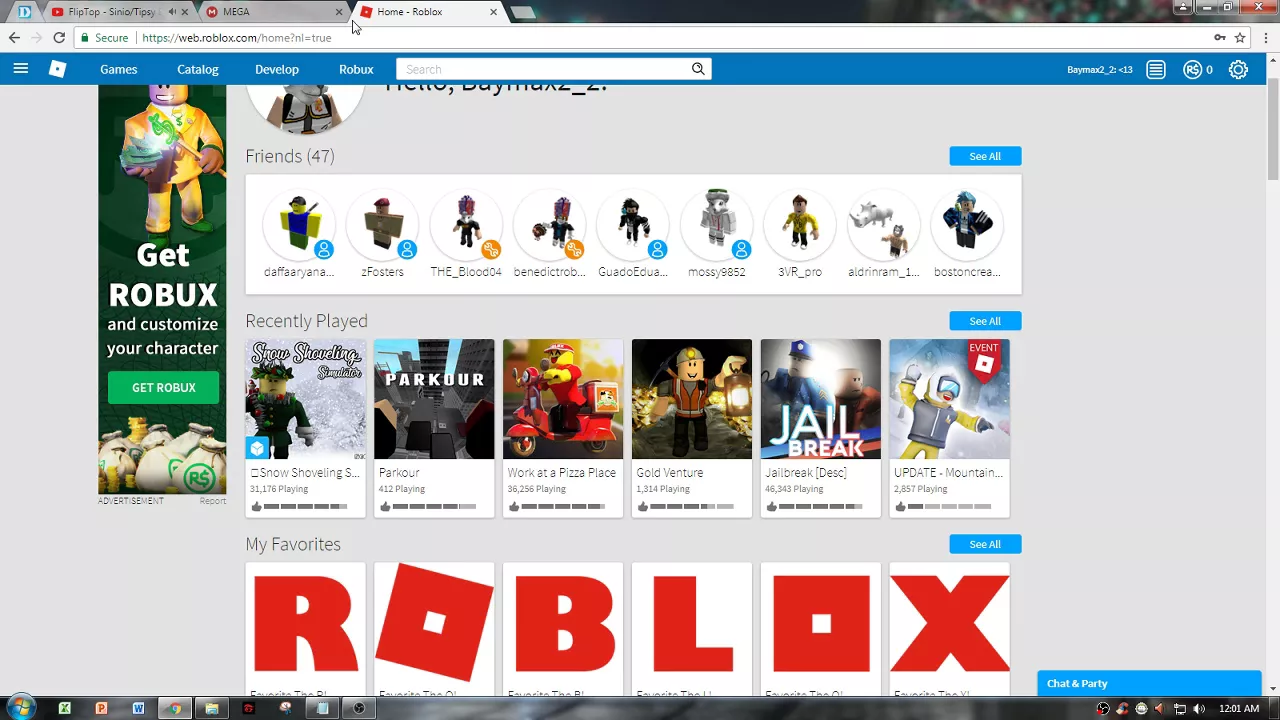Mute the FlipTop tab audio icon

coord(172,12)
